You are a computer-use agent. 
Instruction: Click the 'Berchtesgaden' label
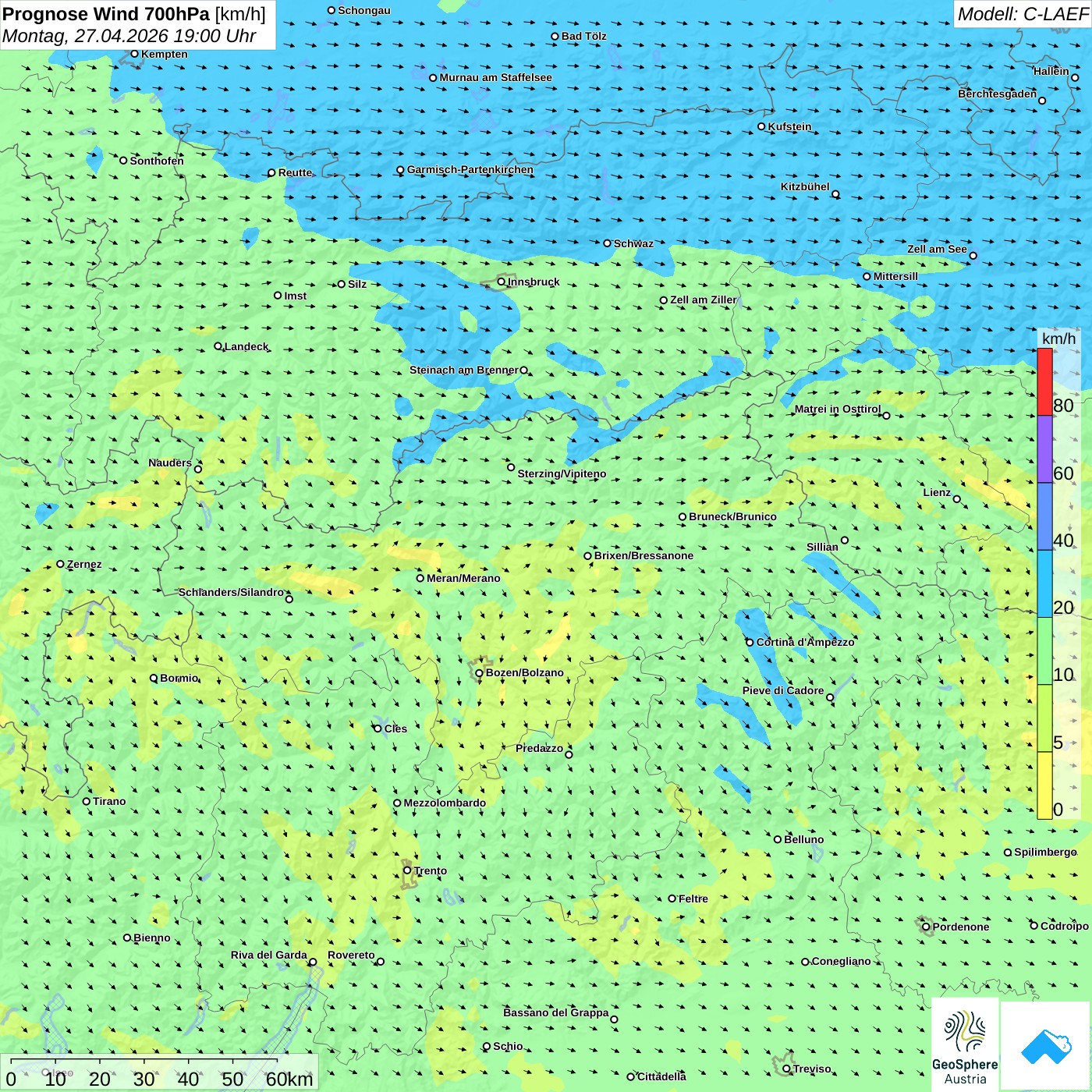coord(998,94)
